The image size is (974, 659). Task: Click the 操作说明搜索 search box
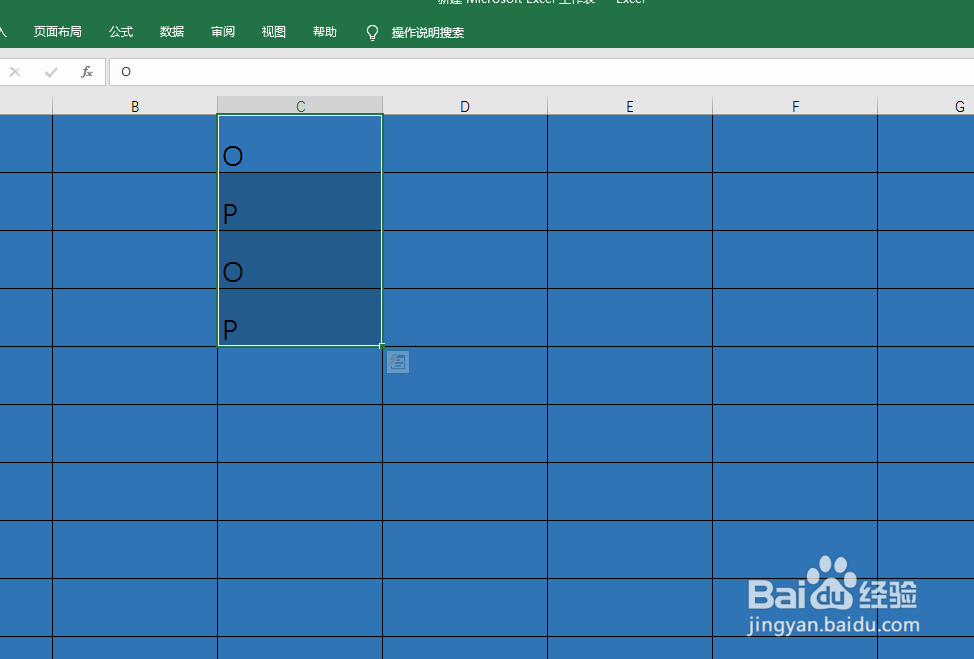pyautogui.click(x=428, y=33)
